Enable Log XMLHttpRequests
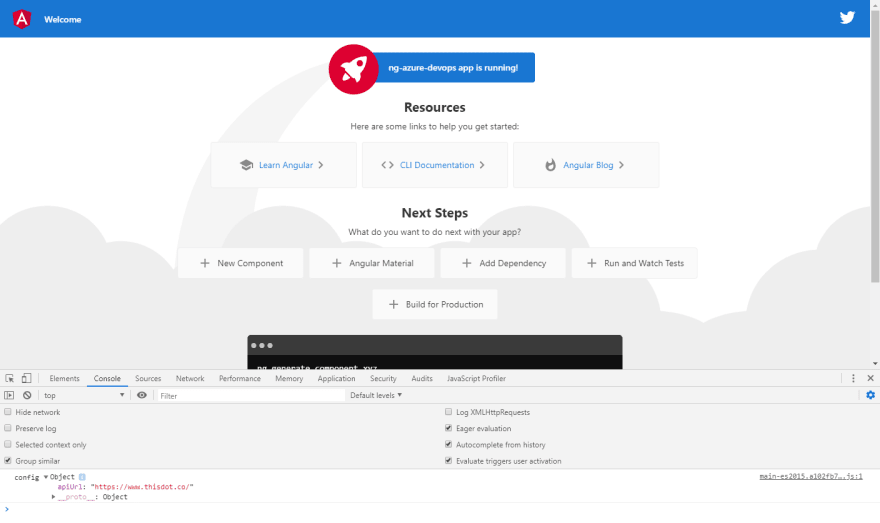 tap(448, 412)
